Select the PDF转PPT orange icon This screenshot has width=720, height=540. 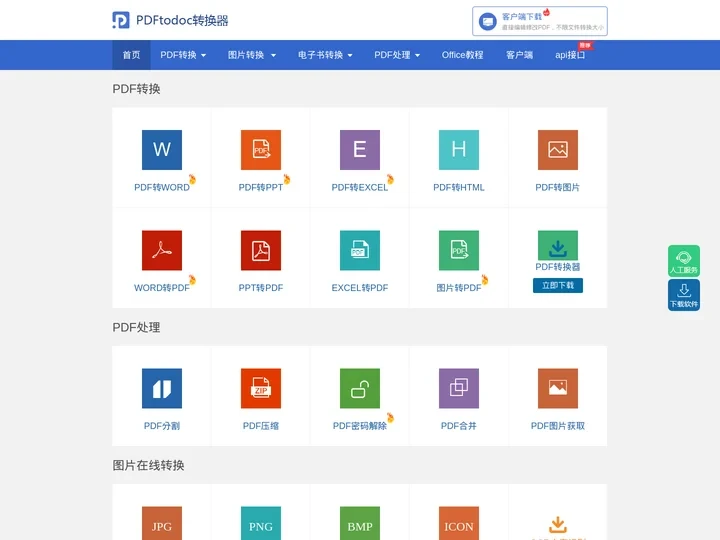tap(261, 150)
